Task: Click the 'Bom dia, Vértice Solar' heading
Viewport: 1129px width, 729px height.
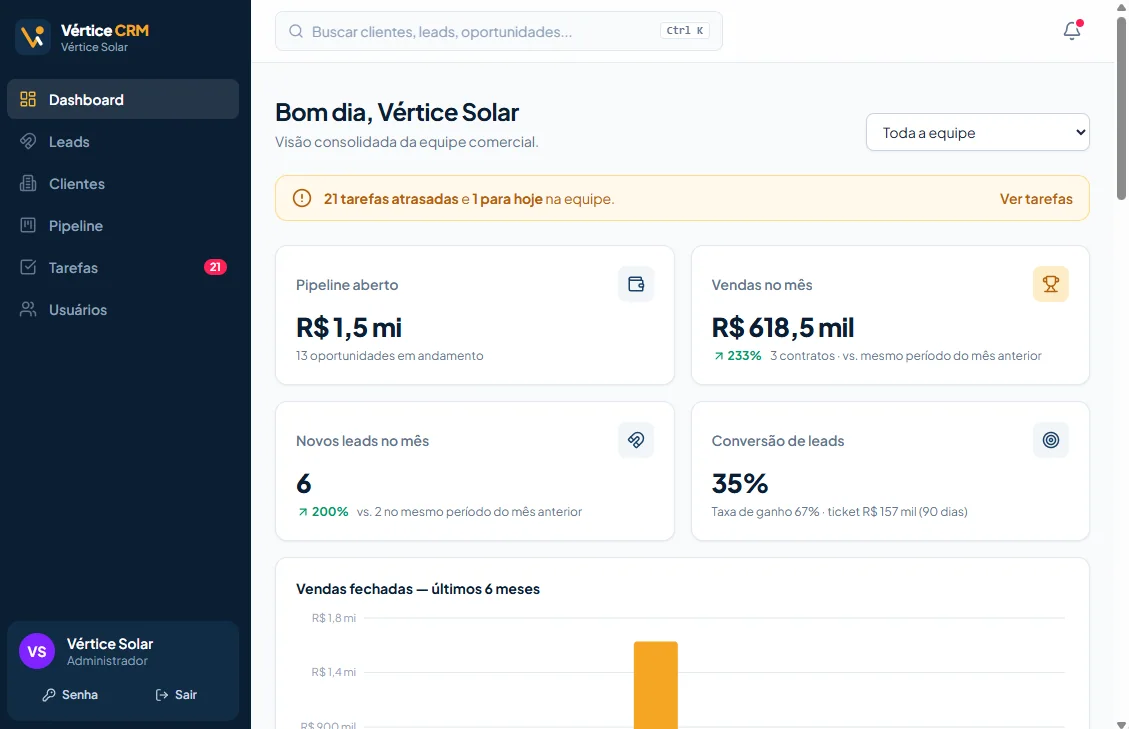Action: [x=397, y=112]
